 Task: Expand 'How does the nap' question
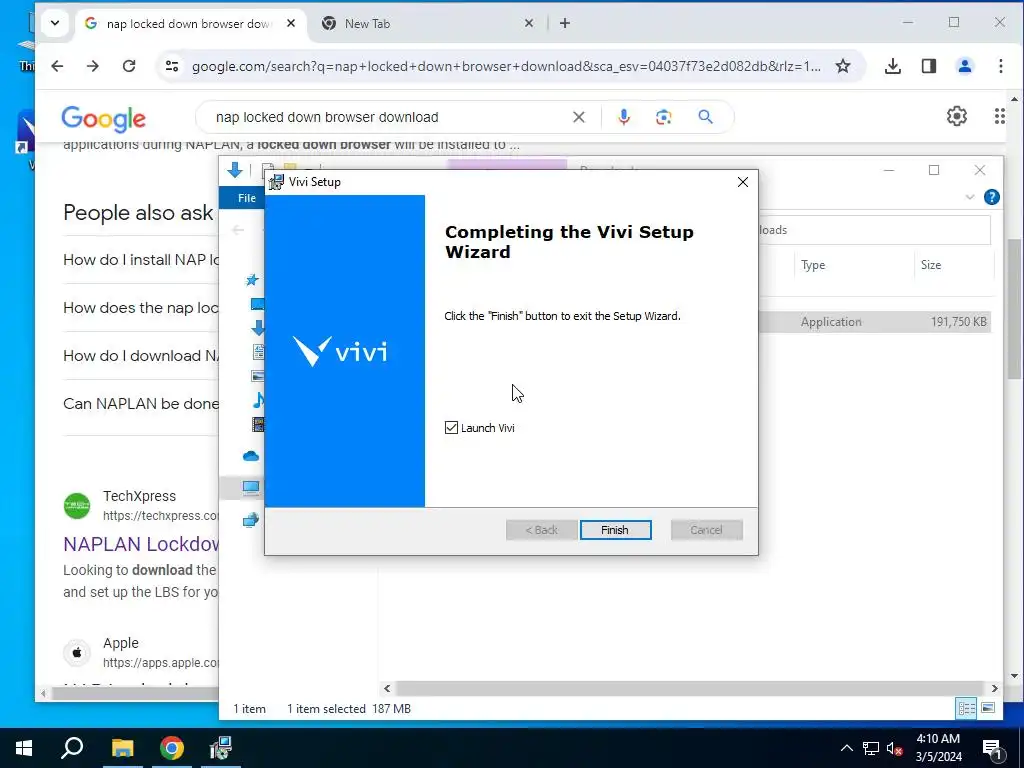(x=141, y=308)
